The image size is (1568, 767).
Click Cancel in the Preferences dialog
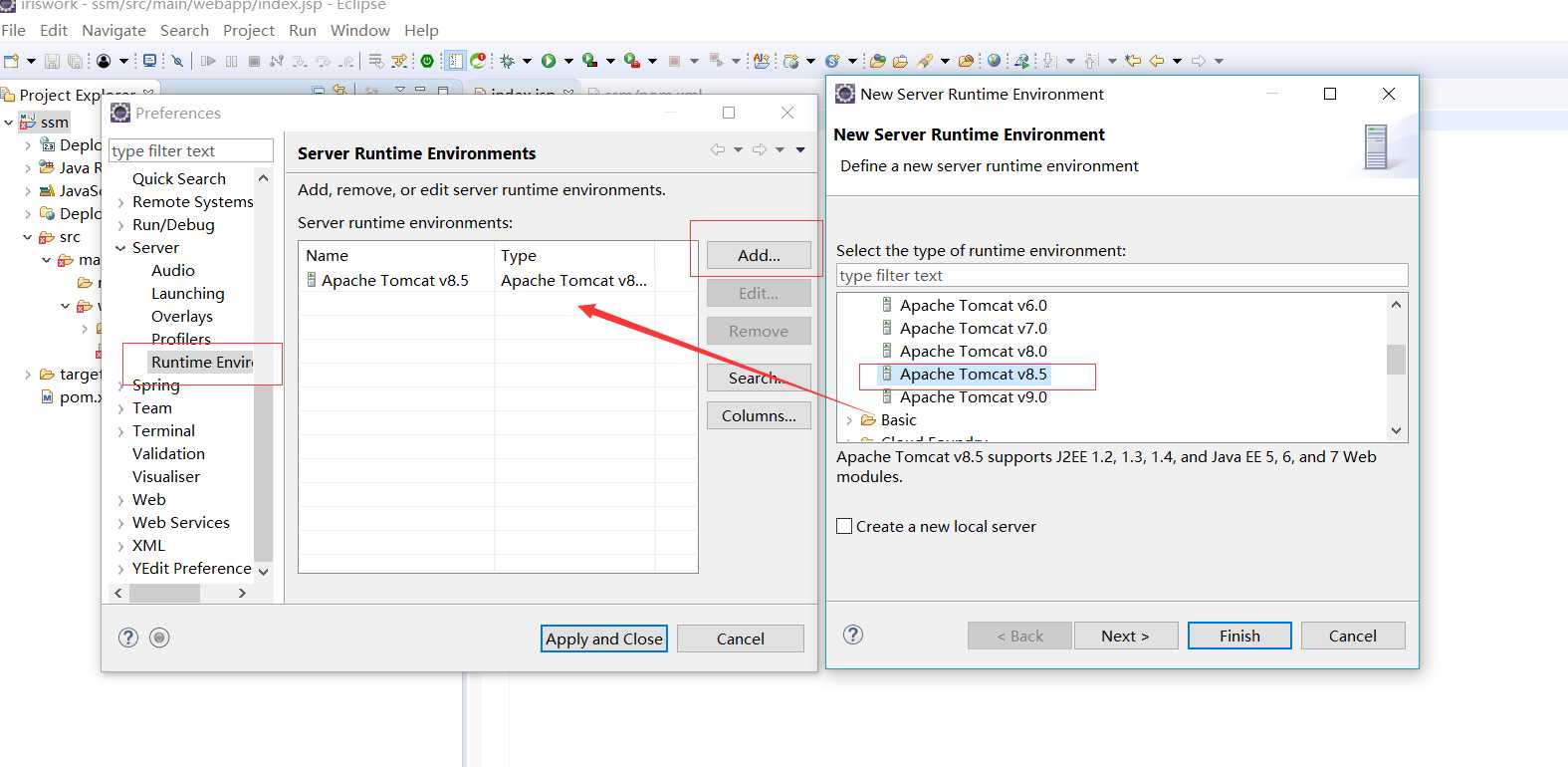point(741,639)
